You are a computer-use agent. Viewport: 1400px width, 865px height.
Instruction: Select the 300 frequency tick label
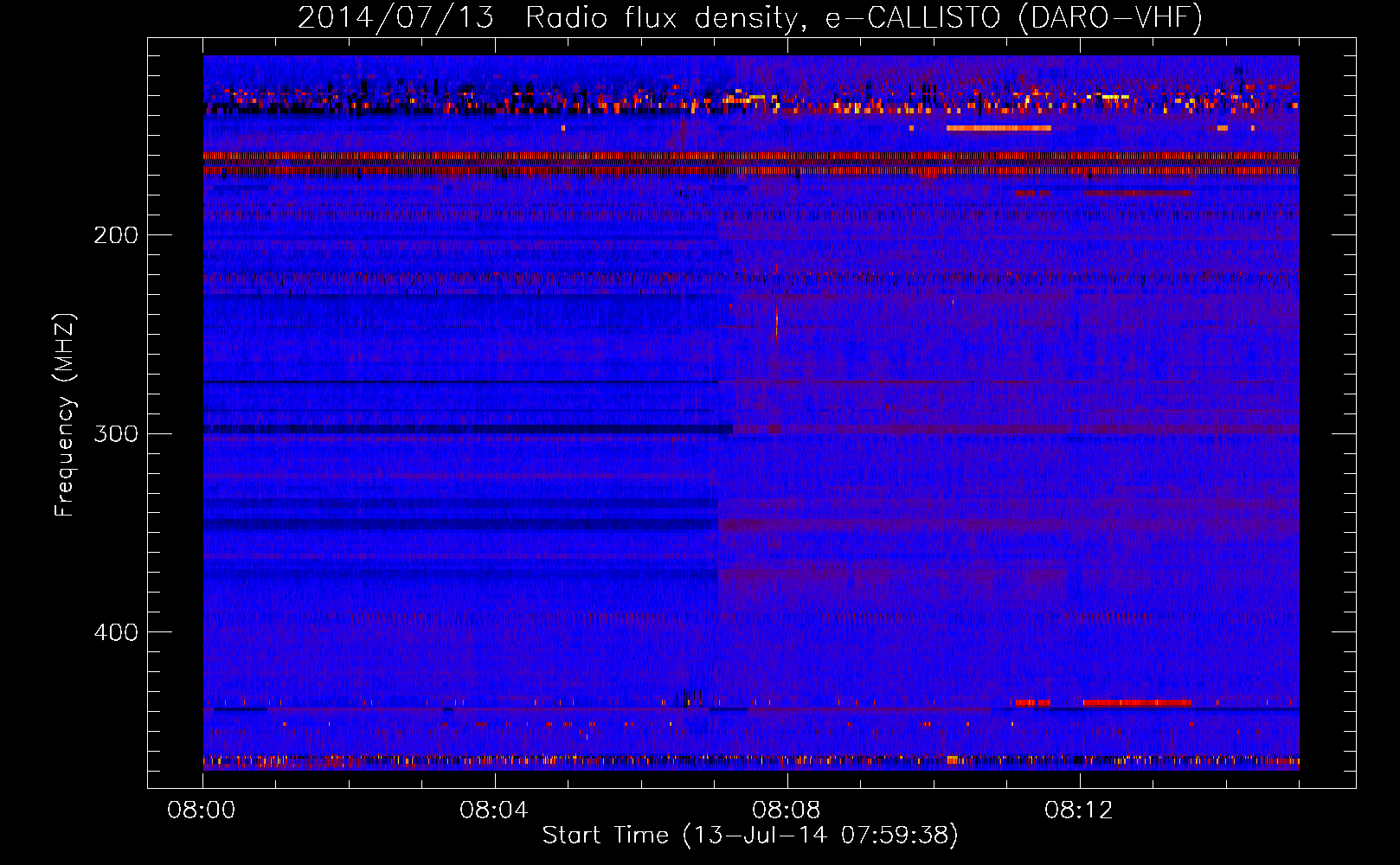116,433
